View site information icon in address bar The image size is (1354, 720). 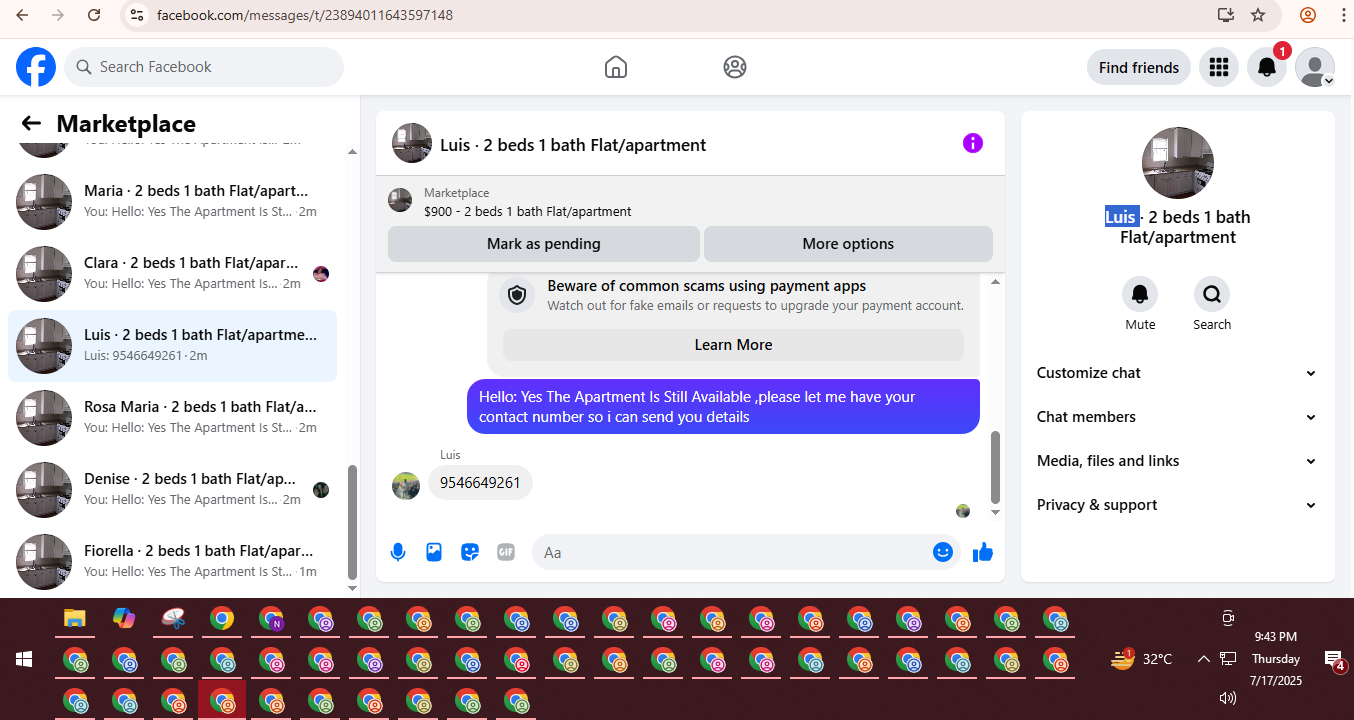138,15
